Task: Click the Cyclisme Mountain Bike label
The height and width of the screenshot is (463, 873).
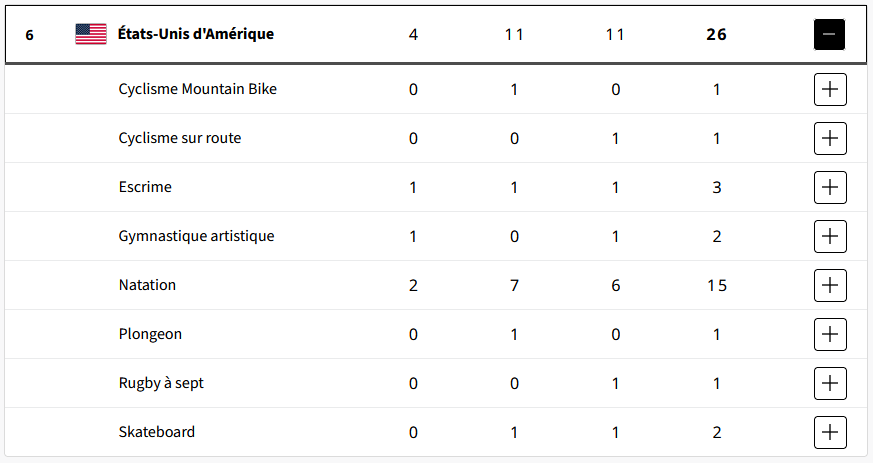Action: 198,89
